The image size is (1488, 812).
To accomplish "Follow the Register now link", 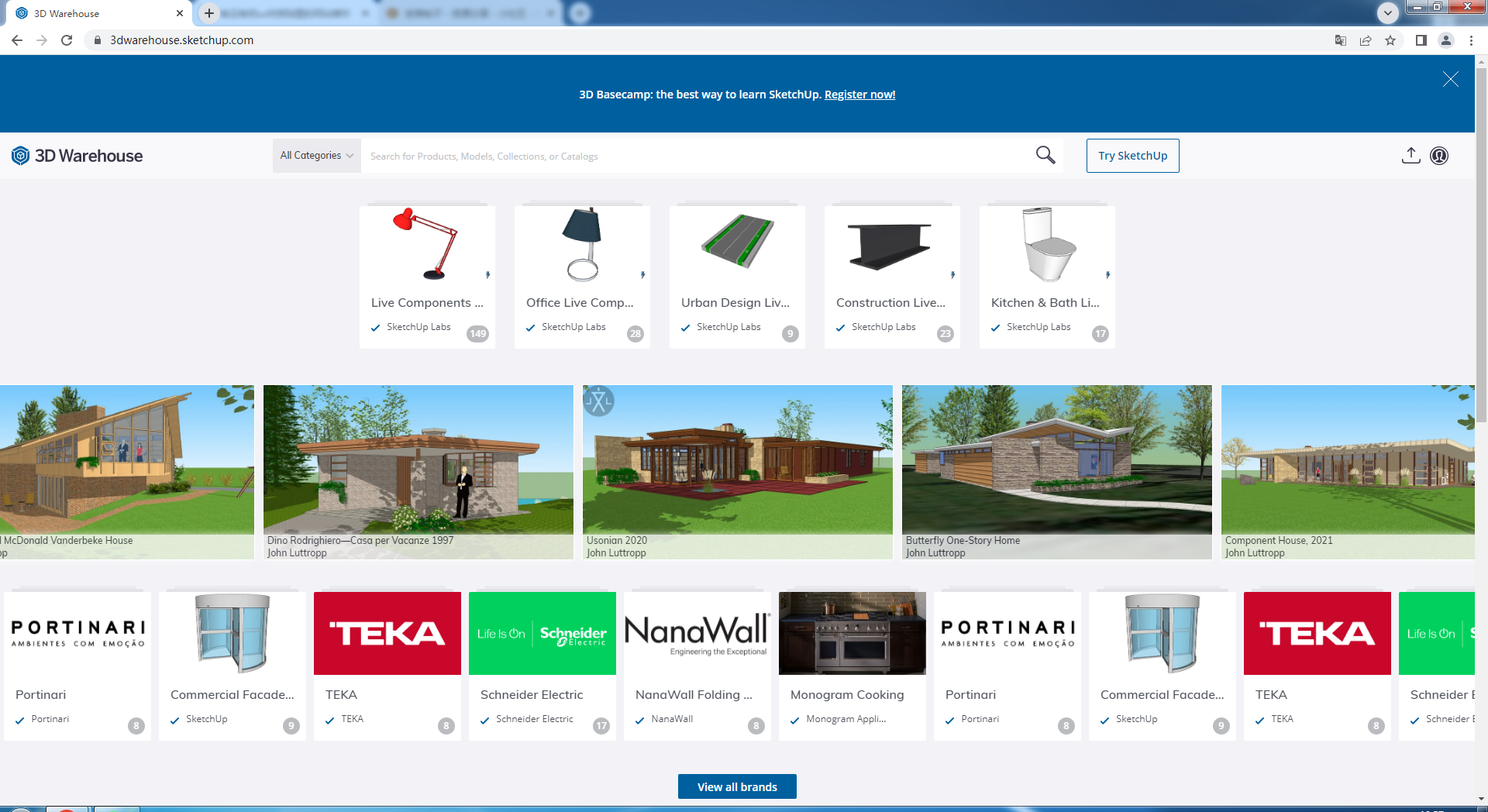I will [x=859, y=95].
